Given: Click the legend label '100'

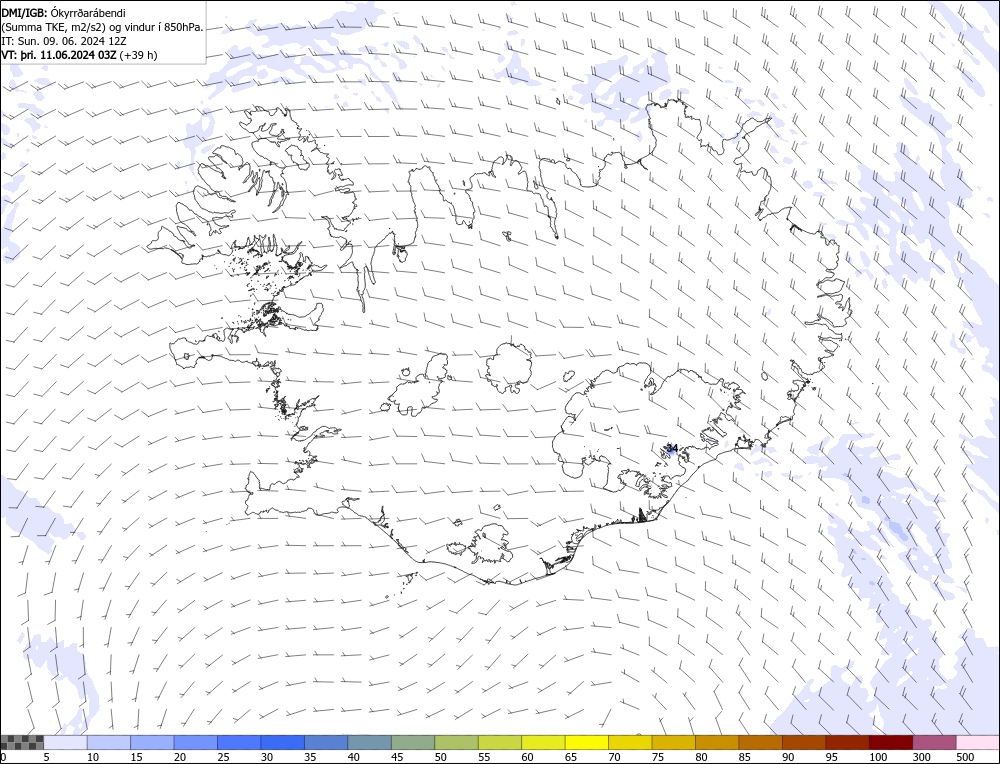Looking at the screenshot, I should click(878, 757).
